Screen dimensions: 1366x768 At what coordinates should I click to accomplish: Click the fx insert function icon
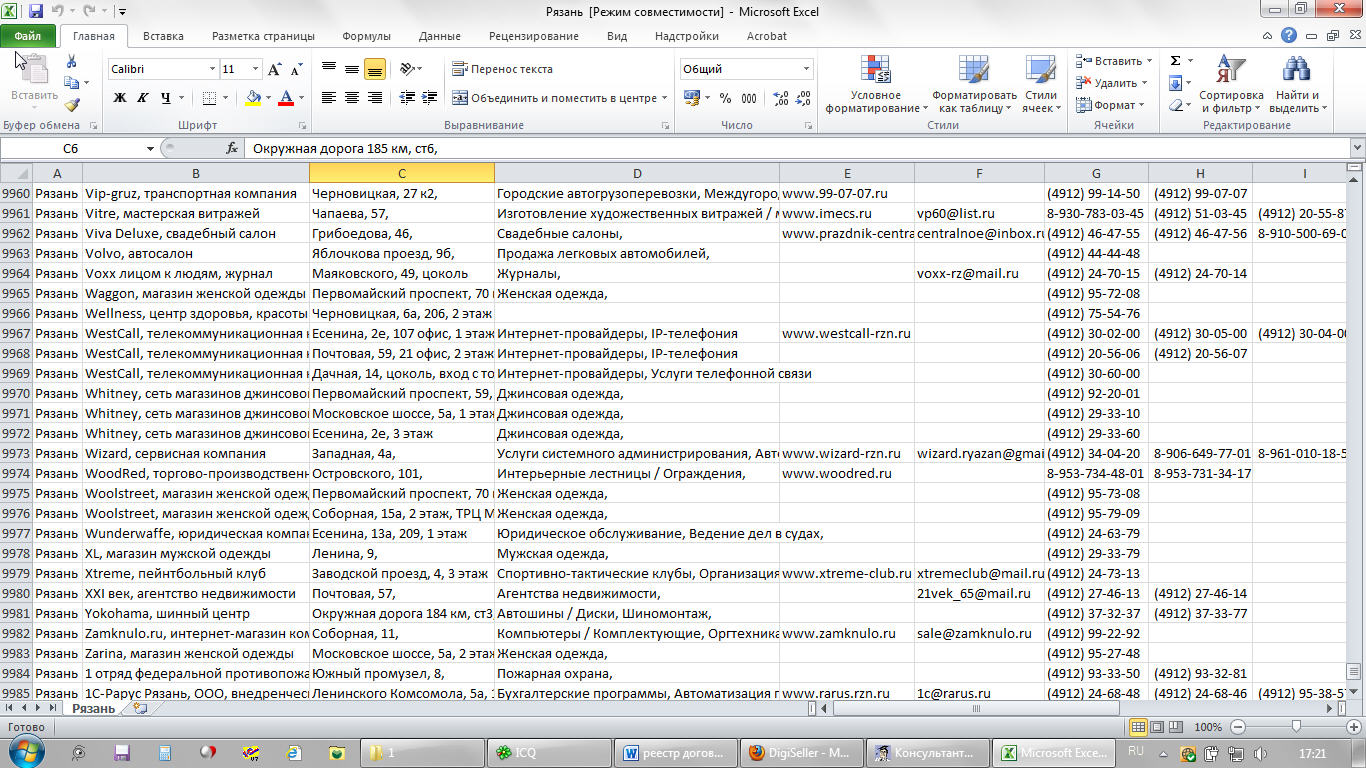[232, 148]
